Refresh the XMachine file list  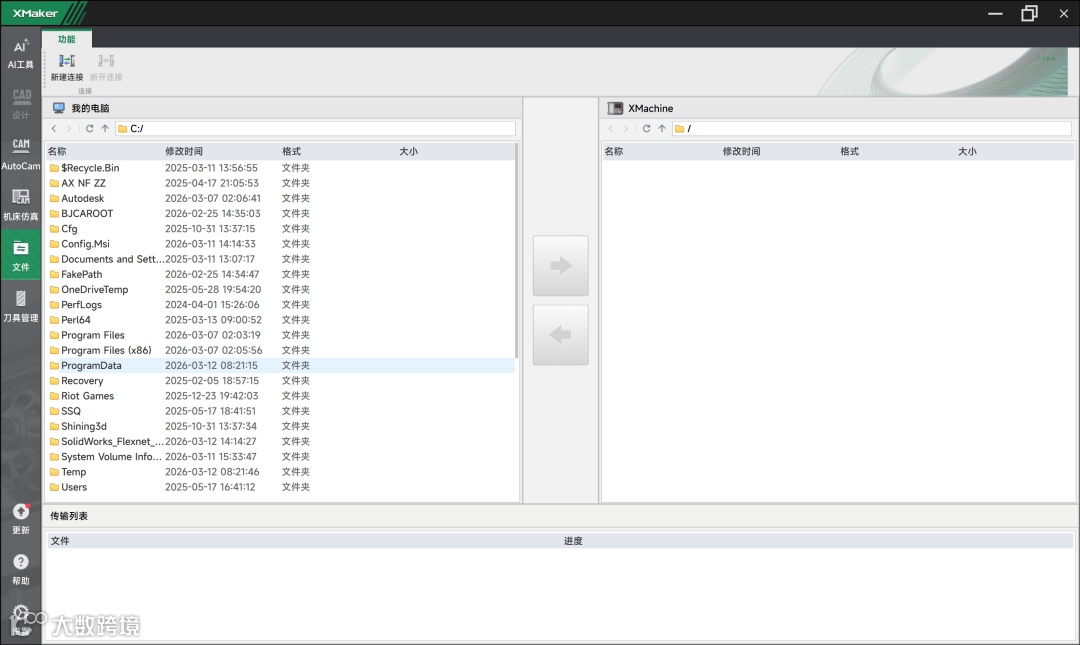(x=646, y=128)
